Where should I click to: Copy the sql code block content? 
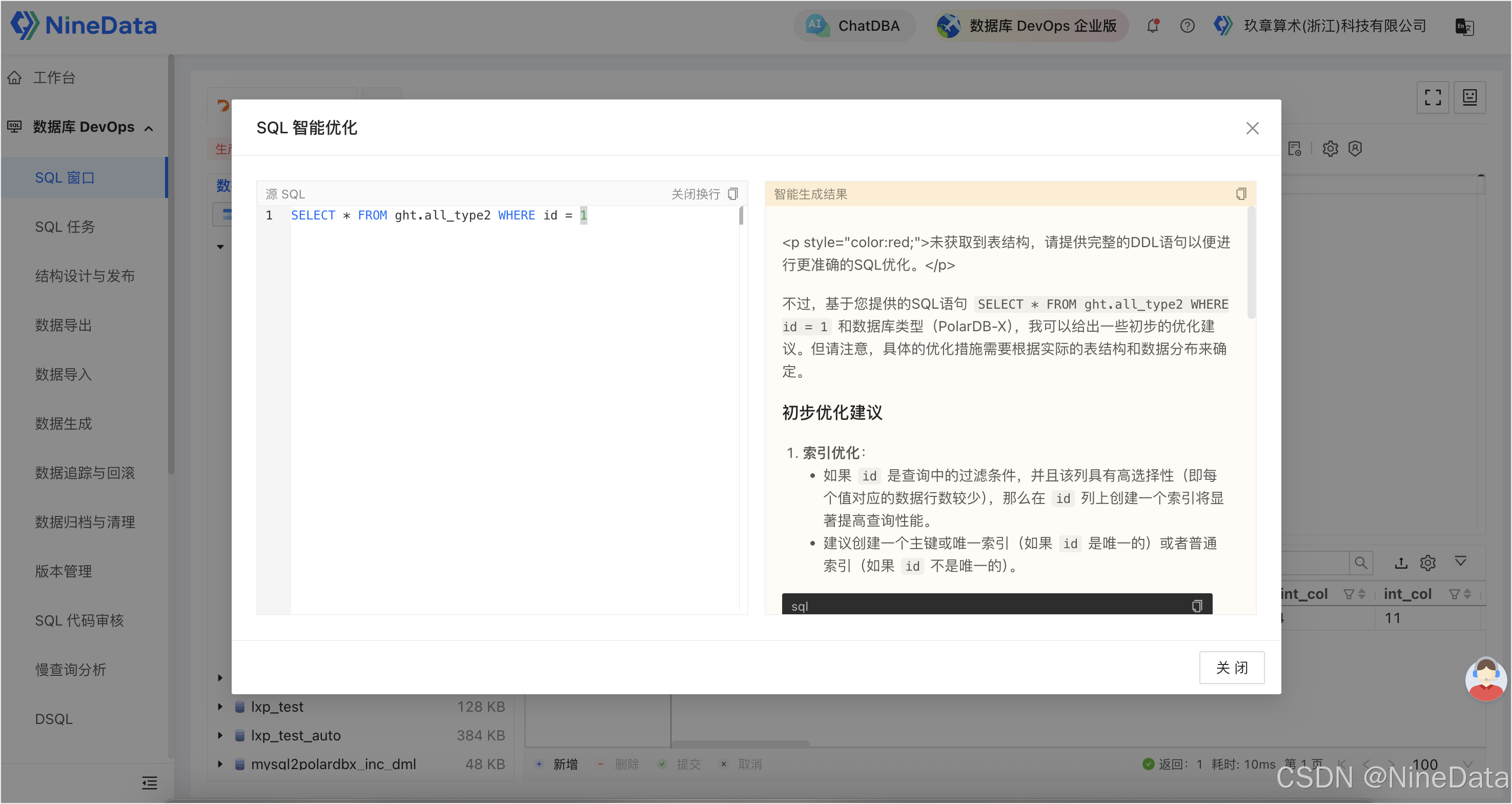click(x=1196, y=606)
